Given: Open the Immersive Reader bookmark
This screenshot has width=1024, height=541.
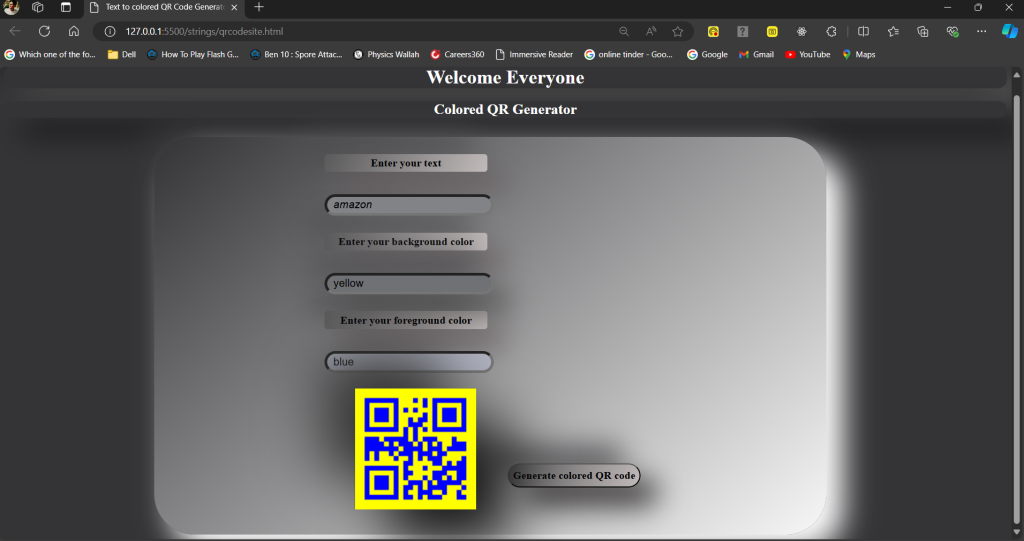Looking at the screenshot, I should [534, 55].
